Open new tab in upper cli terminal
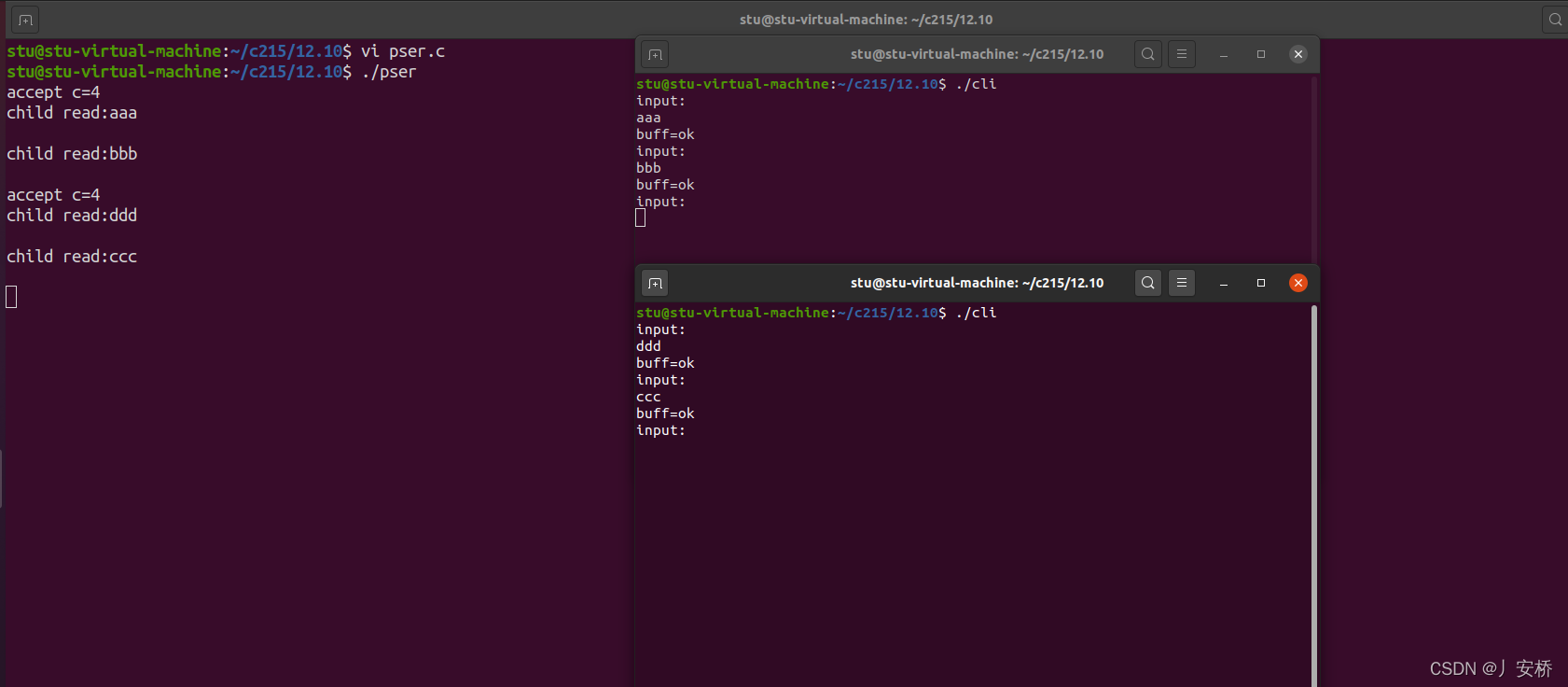The width and height of the screenshot is (1568, 687). point(656,54)
